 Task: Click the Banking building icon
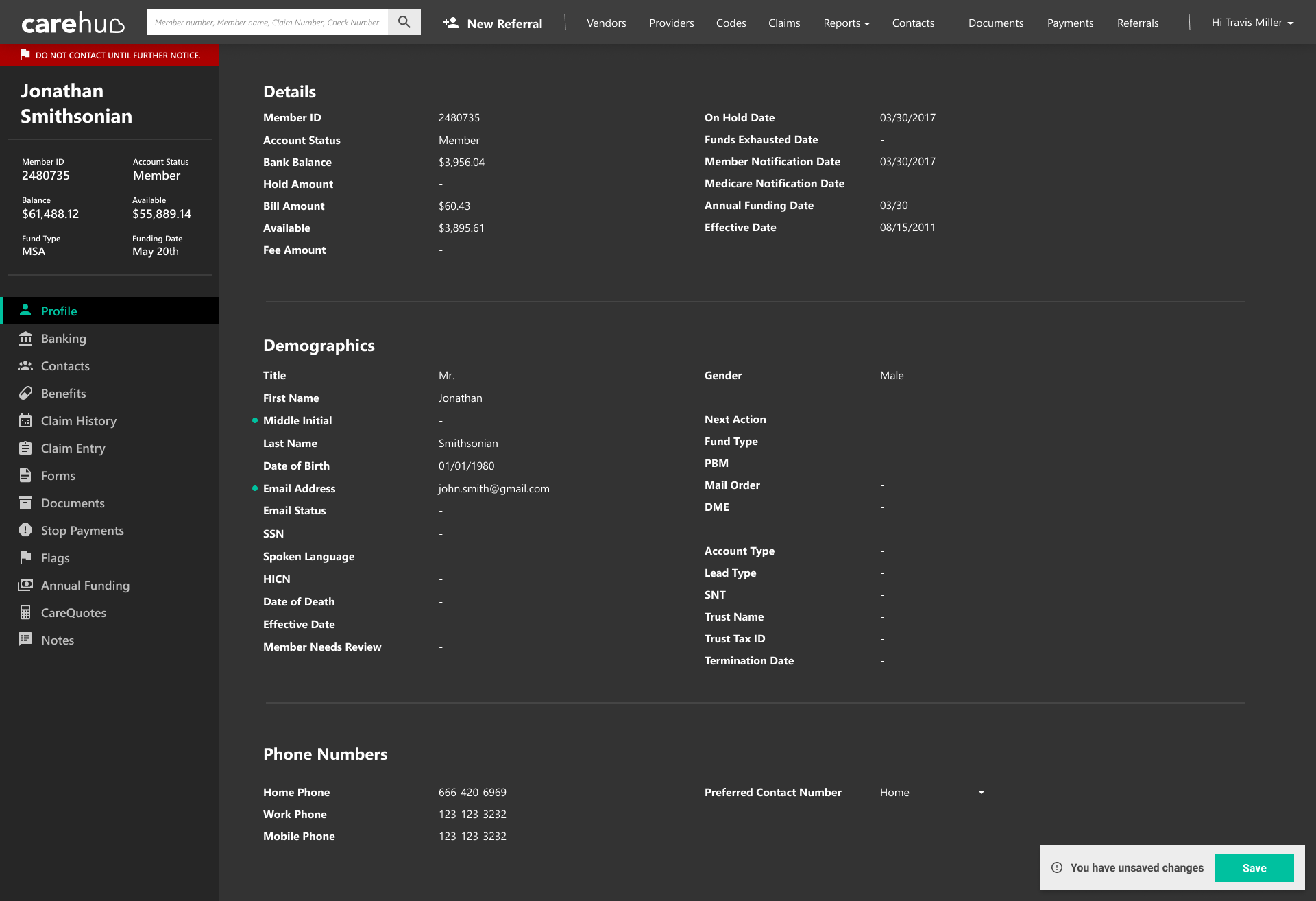click(25, 338)
